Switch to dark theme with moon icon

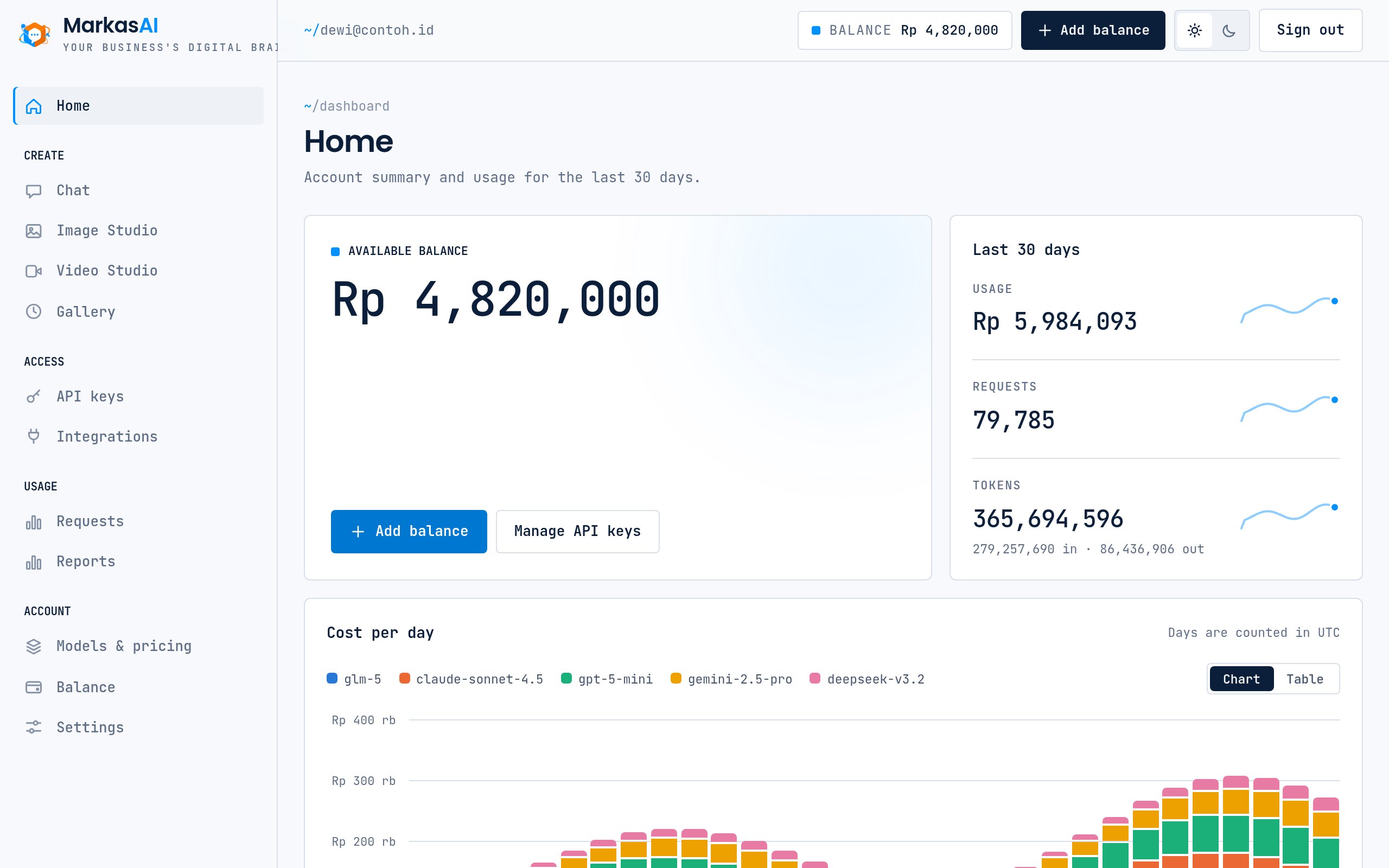pos(1229,30)
